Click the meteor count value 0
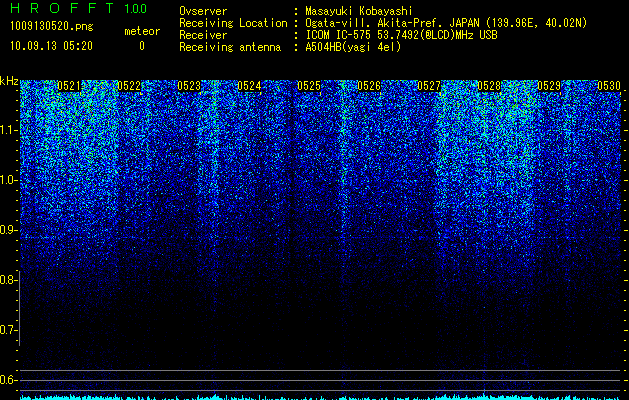The height and width of the screenshot is (400, 629). pyautogui.click(x=142, y=46)
